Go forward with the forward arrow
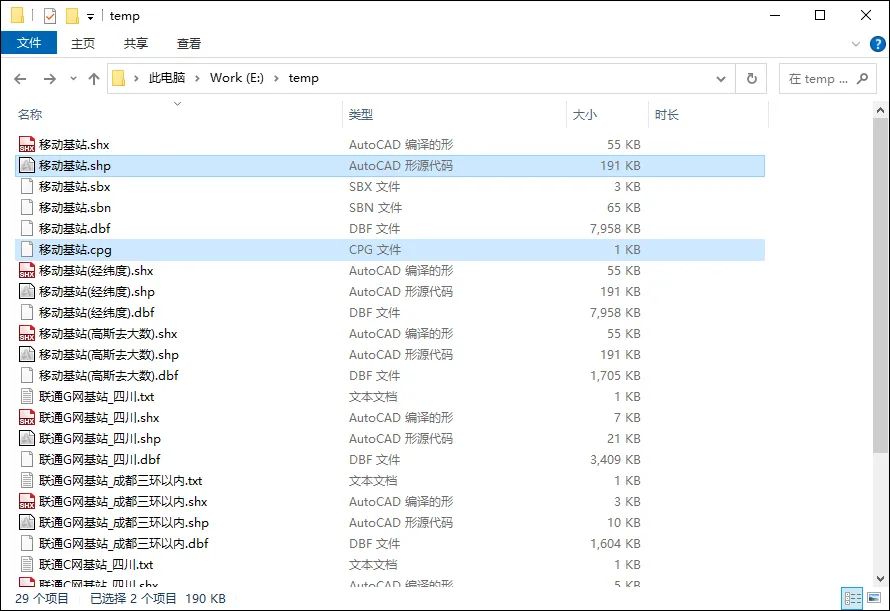 (50, 78)
